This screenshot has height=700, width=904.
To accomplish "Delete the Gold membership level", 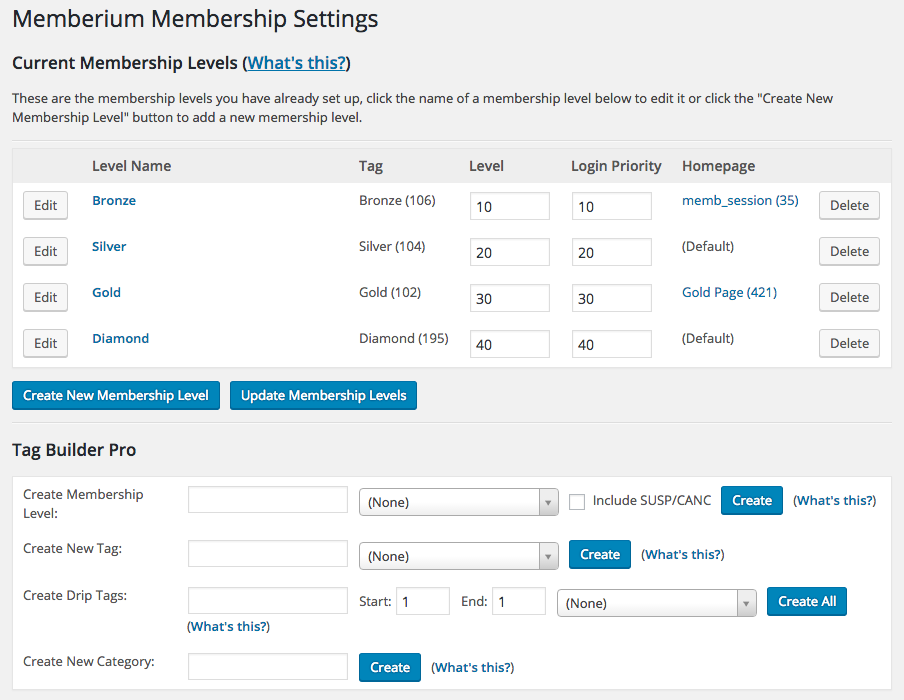I will 849,298.
